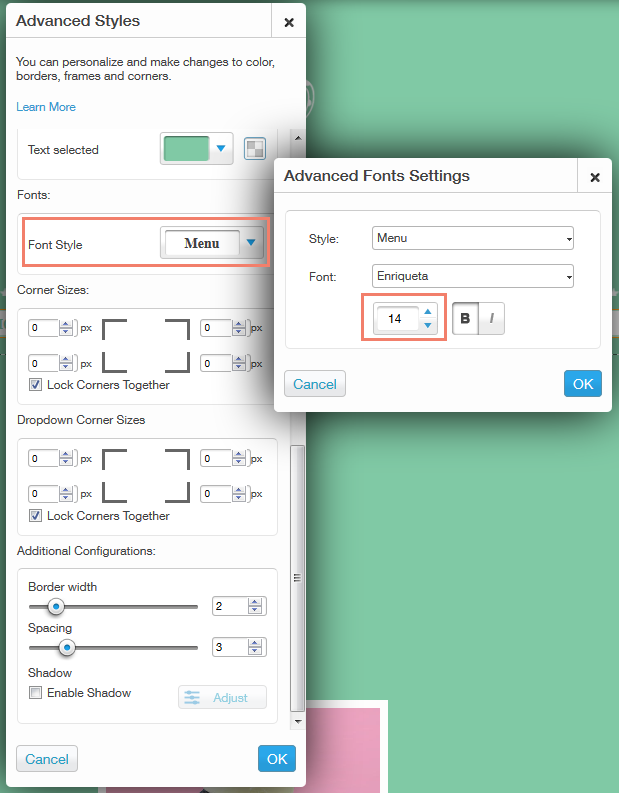Close the Advanced Styles dialog
This screenshot has width=619, height=793.
[x=289, y=22]
